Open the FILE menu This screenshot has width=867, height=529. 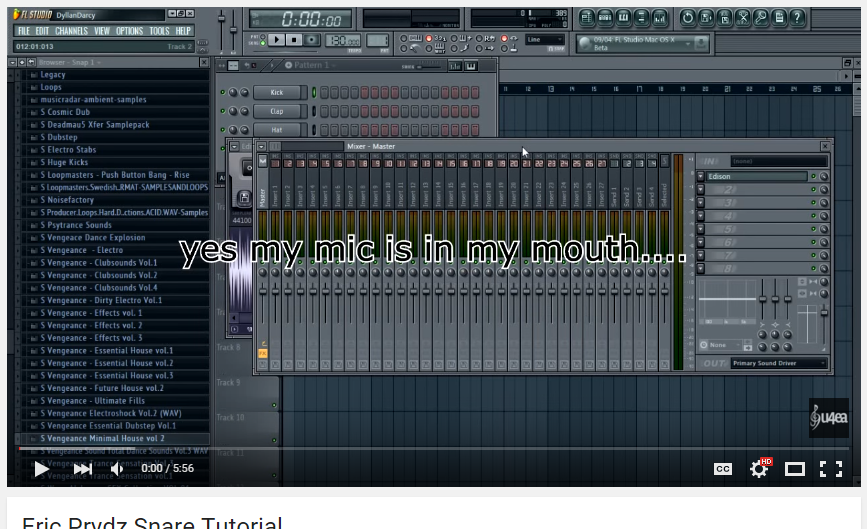pos(24,31)
